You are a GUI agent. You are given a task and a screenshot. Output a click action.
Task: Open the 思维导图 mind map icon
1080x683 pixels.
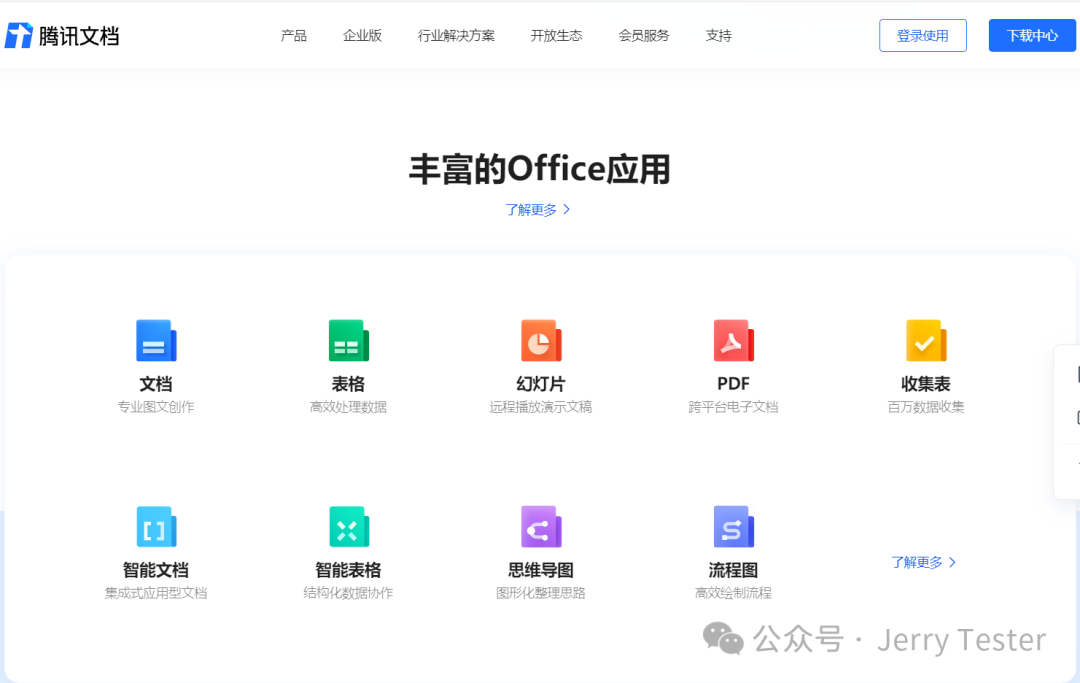541,527
